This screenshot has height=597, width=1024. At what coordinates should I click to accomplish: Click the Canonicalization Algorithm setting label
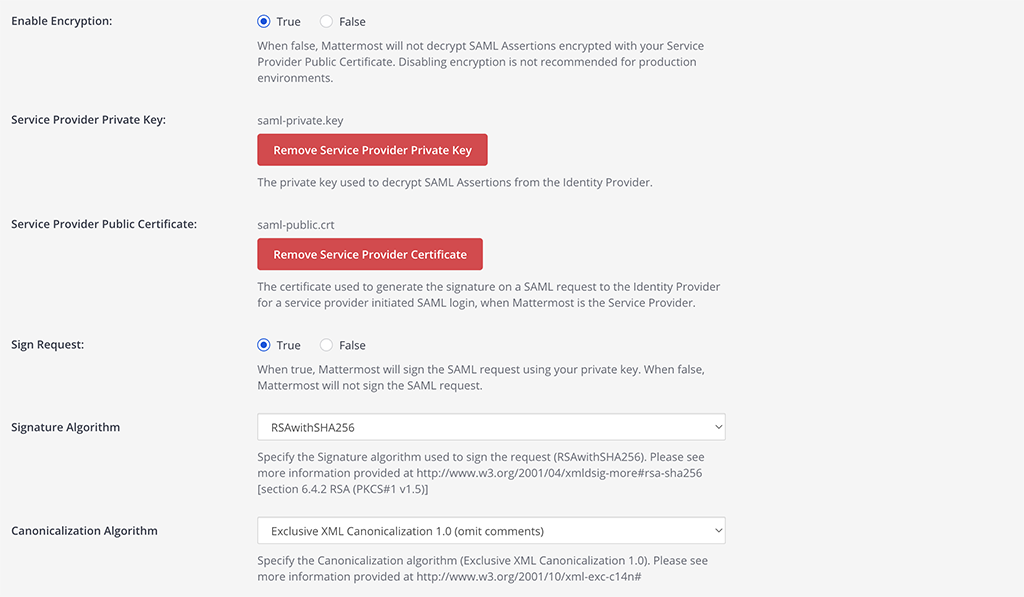(x=84, y=531)
